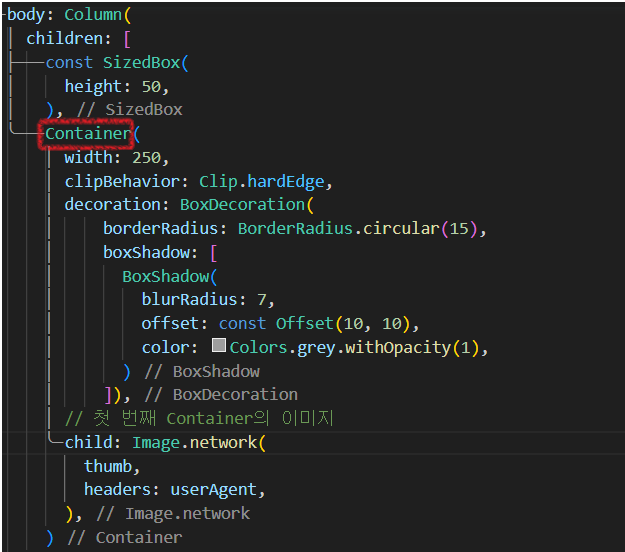
Task: Click the grey color swatch before Colors.grey
Action: click(x=219, y=345)
